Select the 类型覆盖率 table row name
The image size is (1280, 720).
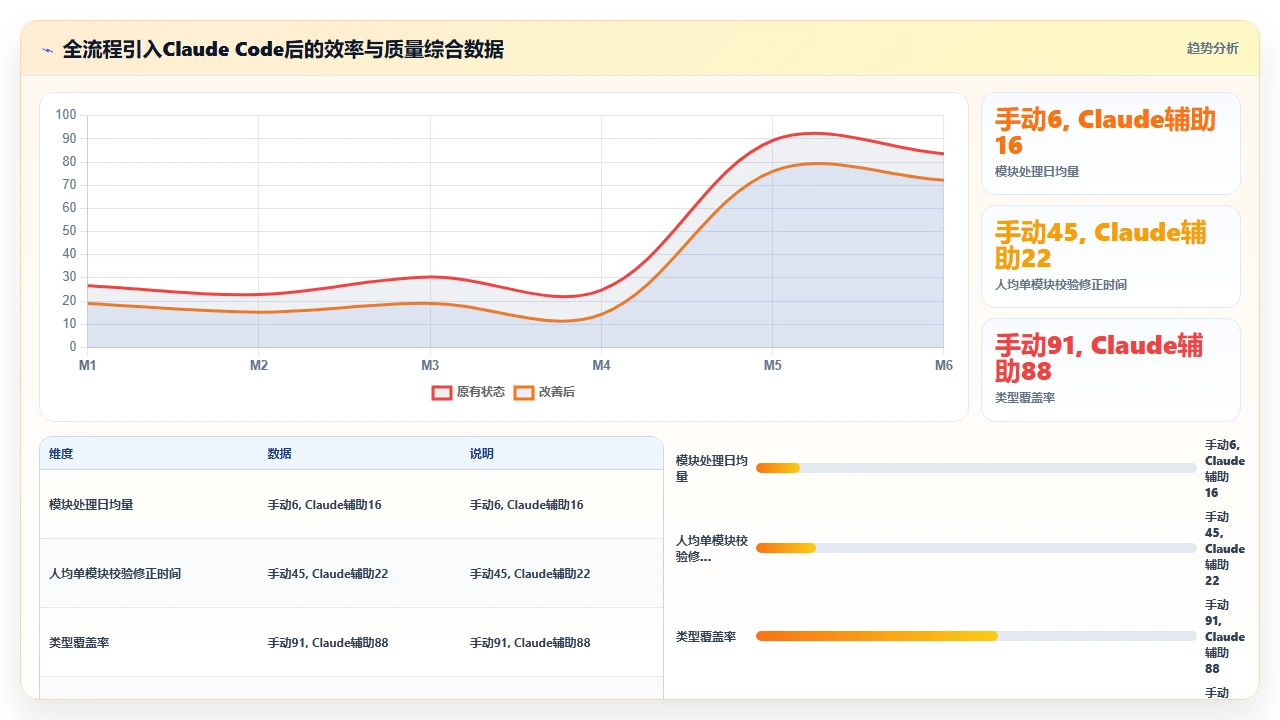(79, 643)
